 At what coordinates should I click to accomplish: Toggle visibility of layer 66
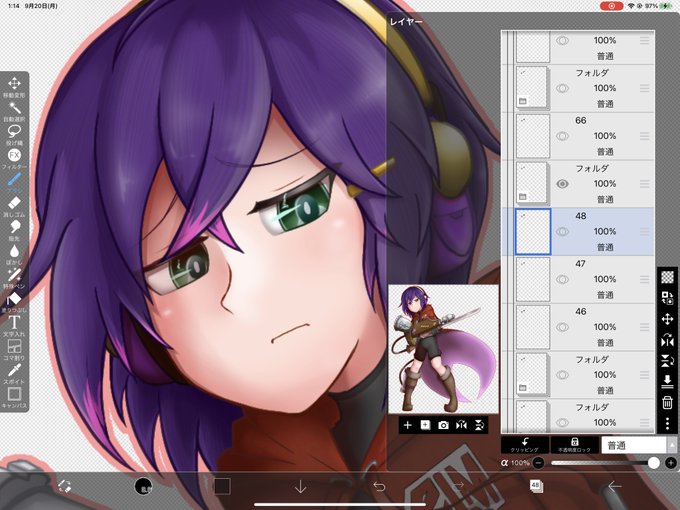coord(562,136)
